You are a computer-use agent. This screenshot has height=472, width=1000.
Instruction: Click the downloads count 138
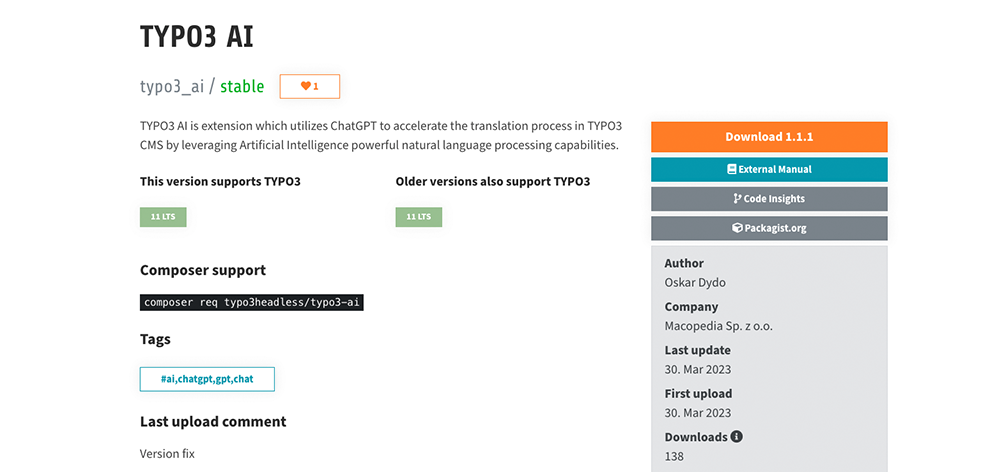(675, 456)
